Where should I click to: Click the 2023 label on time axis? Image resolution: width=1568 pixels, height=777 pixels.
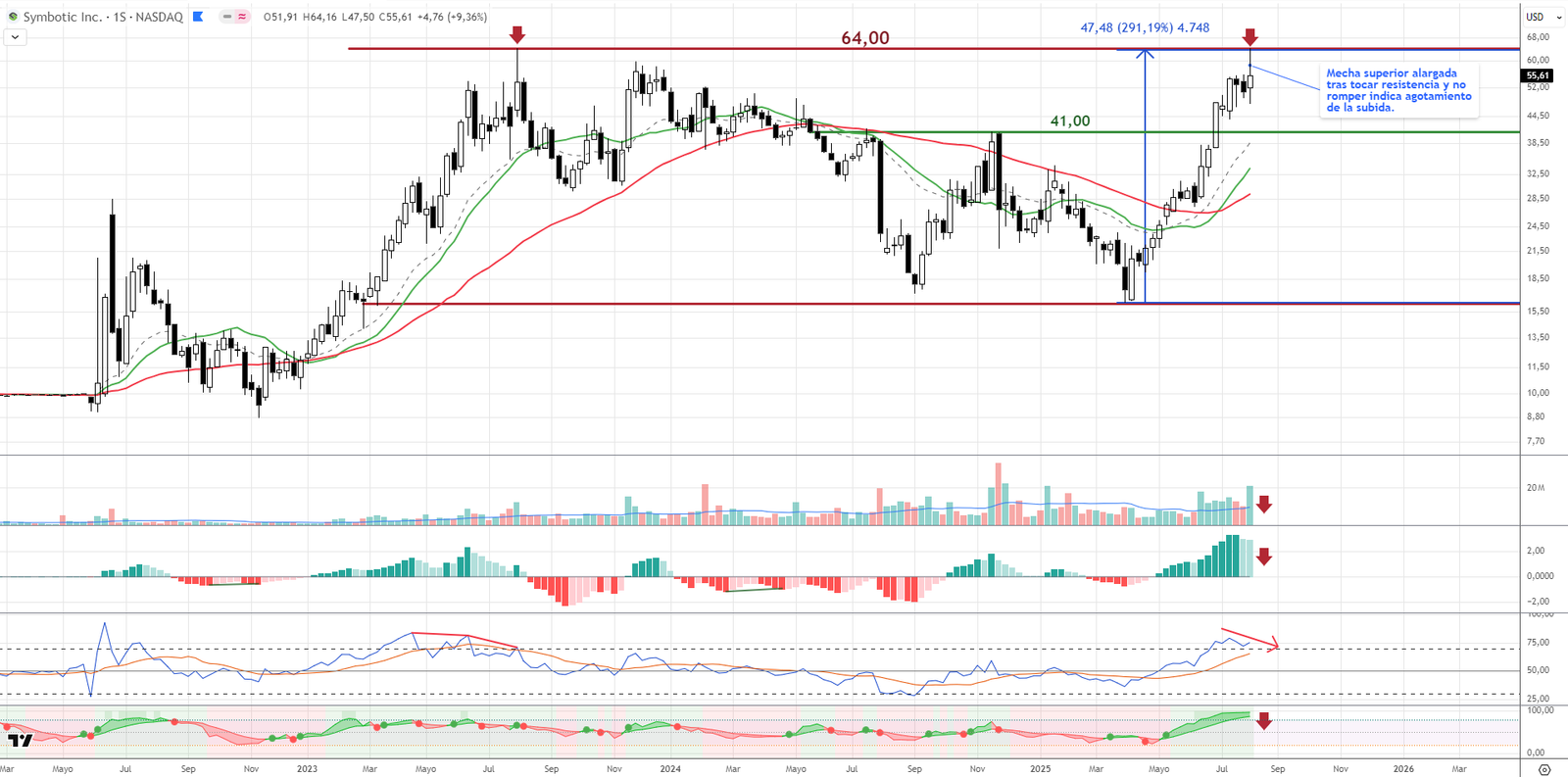(x=307, y=769)
